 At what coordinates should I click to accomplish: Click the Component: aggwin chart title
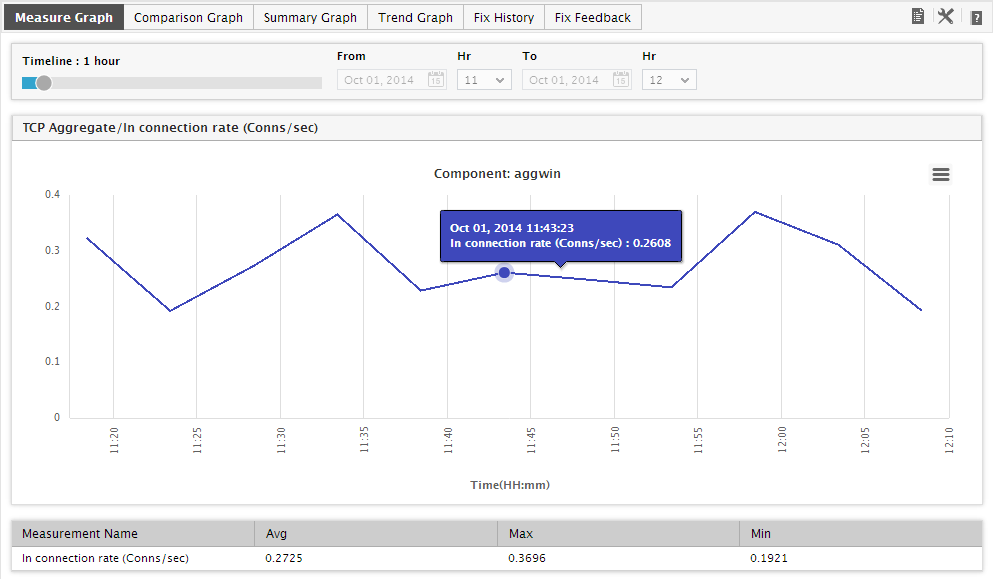[497, 174]
